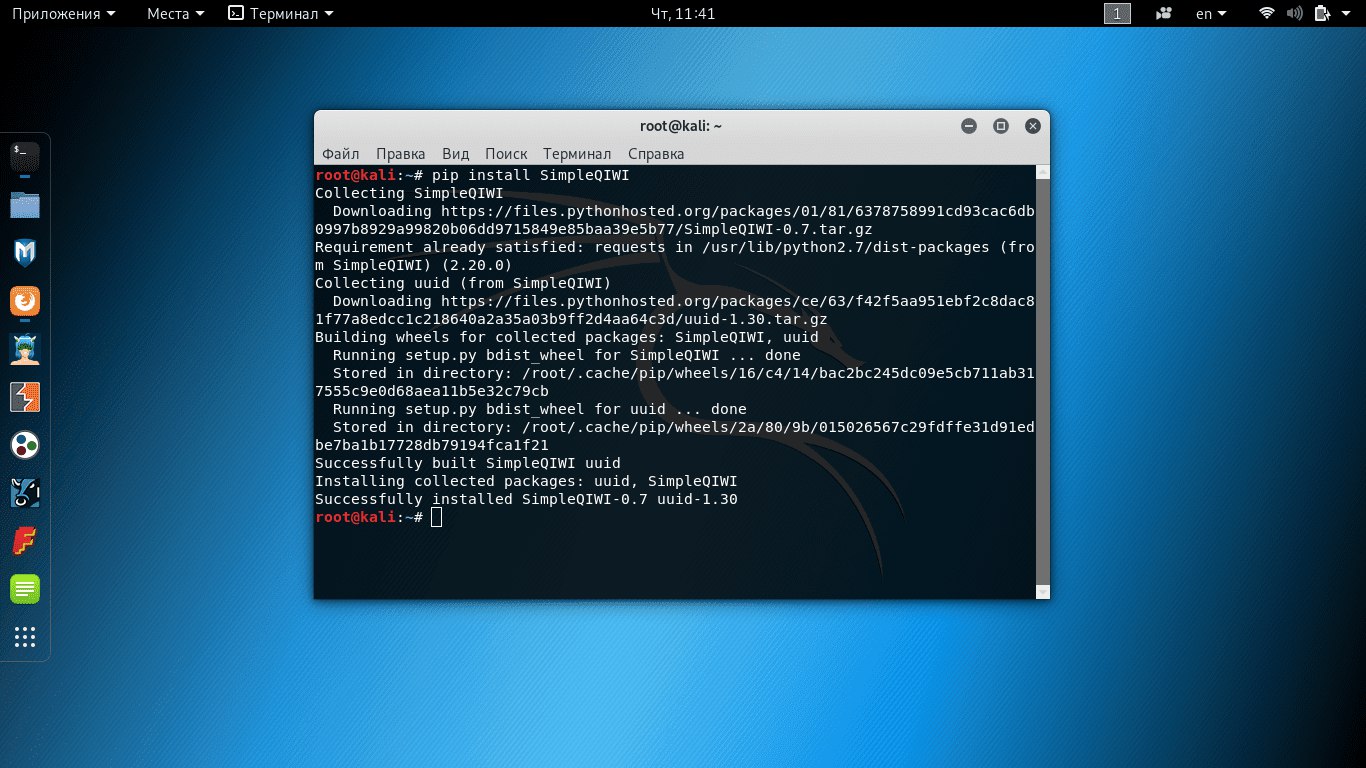
Task: Open the Terminal launcher in the dock
Action: 25,156
